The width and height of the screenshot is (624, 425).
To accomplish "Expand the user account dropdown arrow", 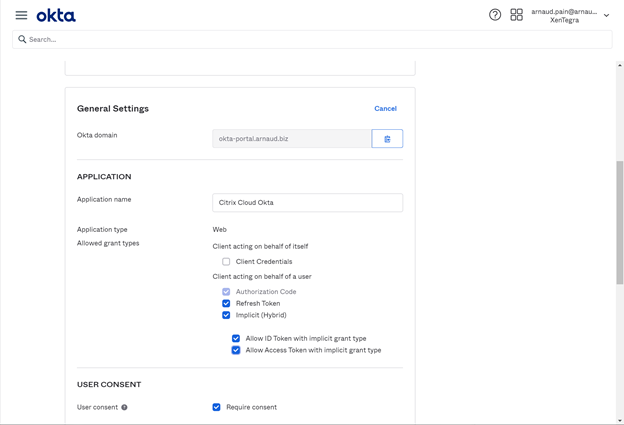I will point(606,16).
